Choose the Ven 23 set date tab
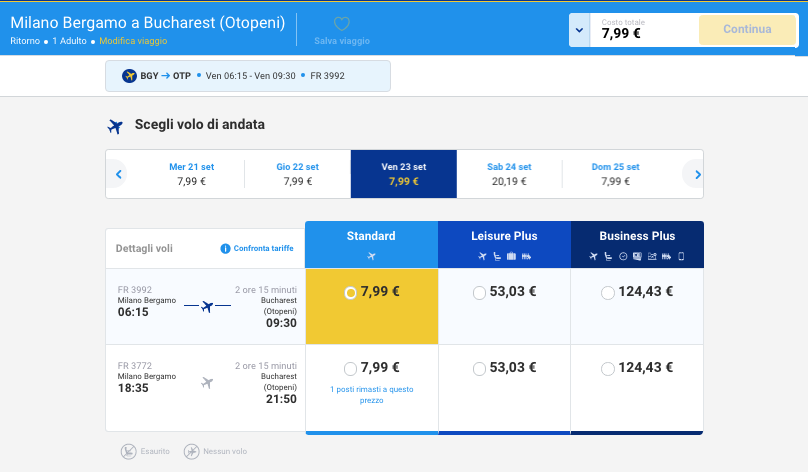The height and width of the screenshot is (472, 808). click(403, 174)
